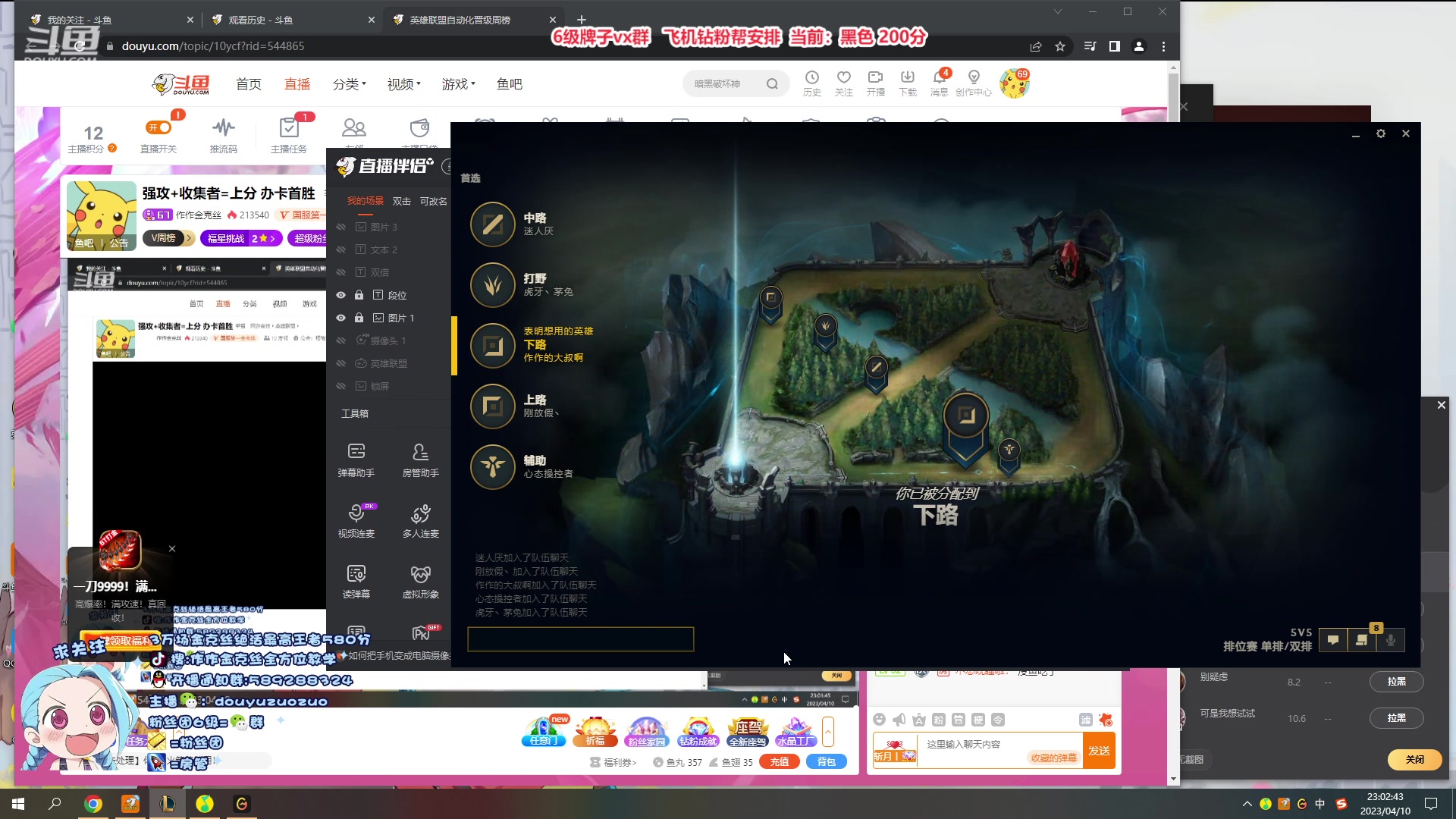Viewport: 1456px width, 819px height.
Task: Open 水晶工厂 activity icon
Action: coord(795,732)
